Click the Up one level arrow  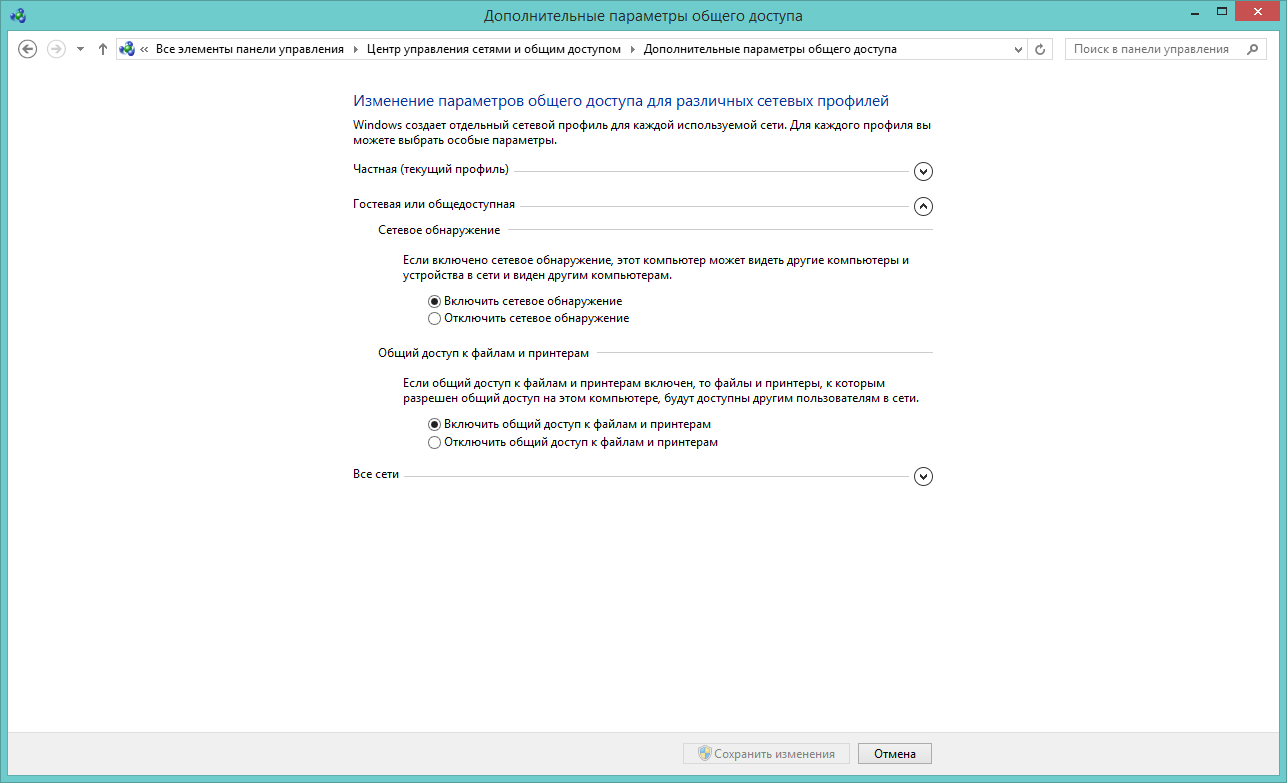pos(102,49)
